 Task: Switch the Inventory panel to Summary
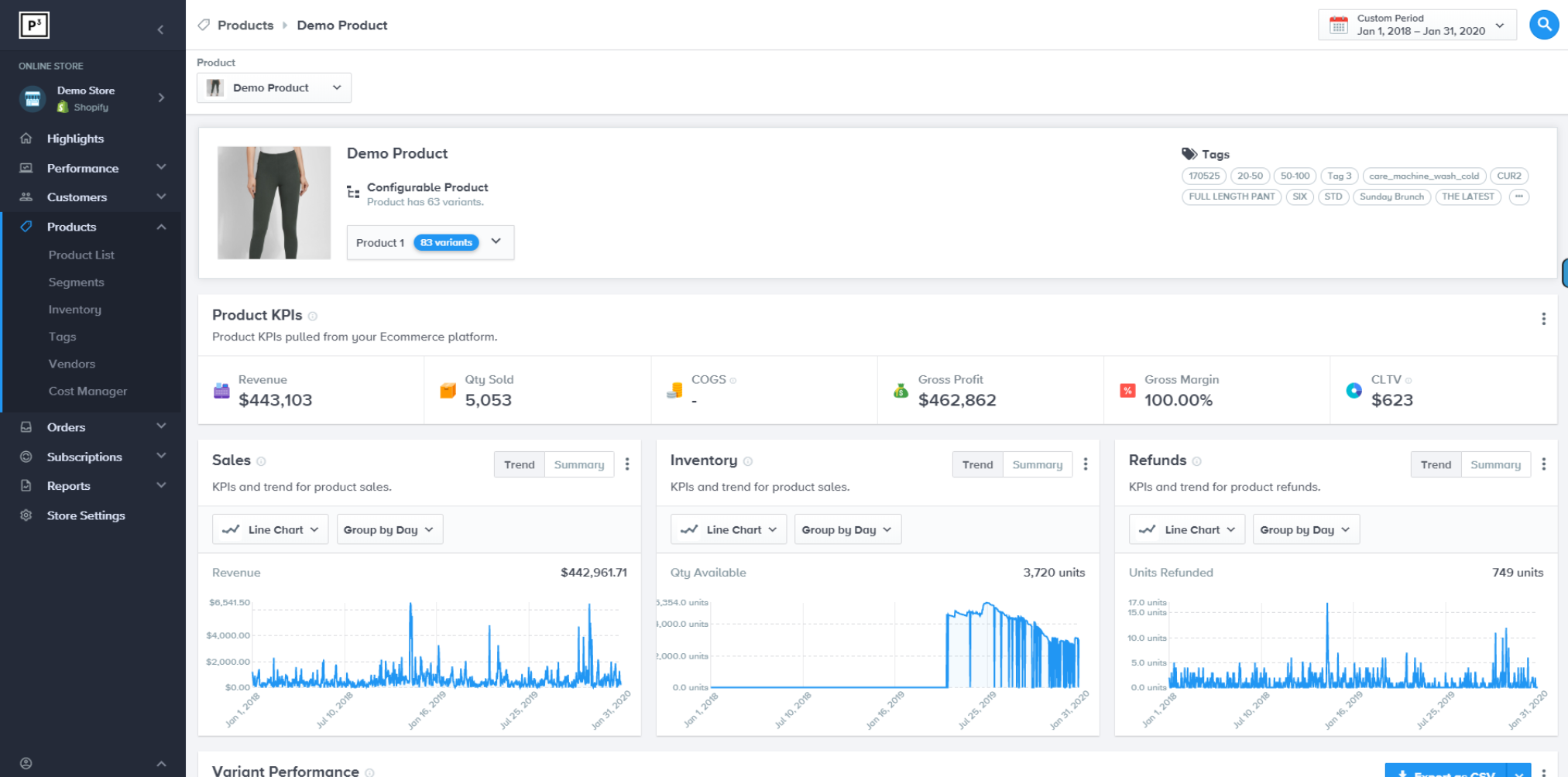pyautogui.click(x=1038, y=464)
